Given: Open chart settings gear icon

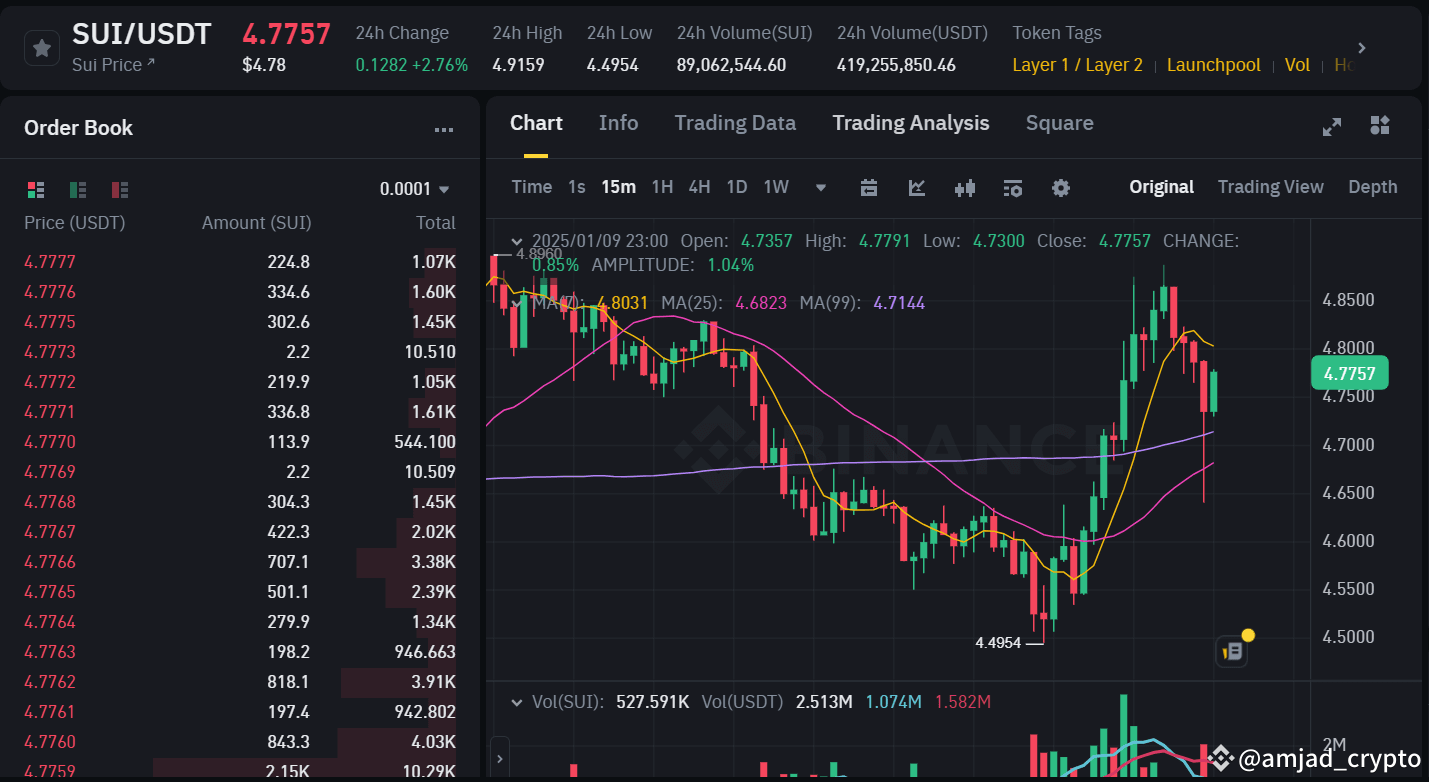Looking at the screenshot, I should (1061, 188).
